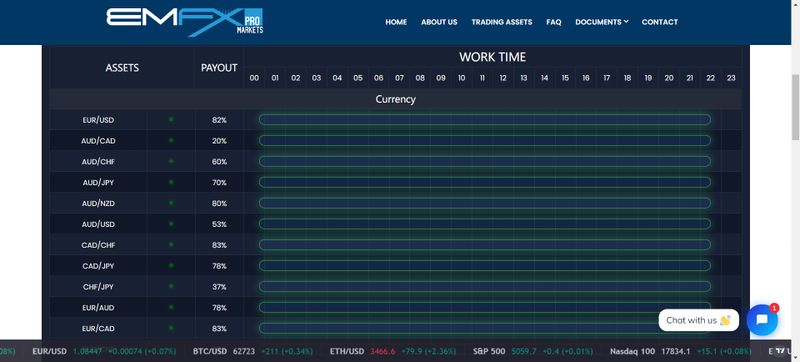Expand the DOCUMENTS dropdown menu
The height and width of the screenshot is (362, 800).
coord(602,22)
